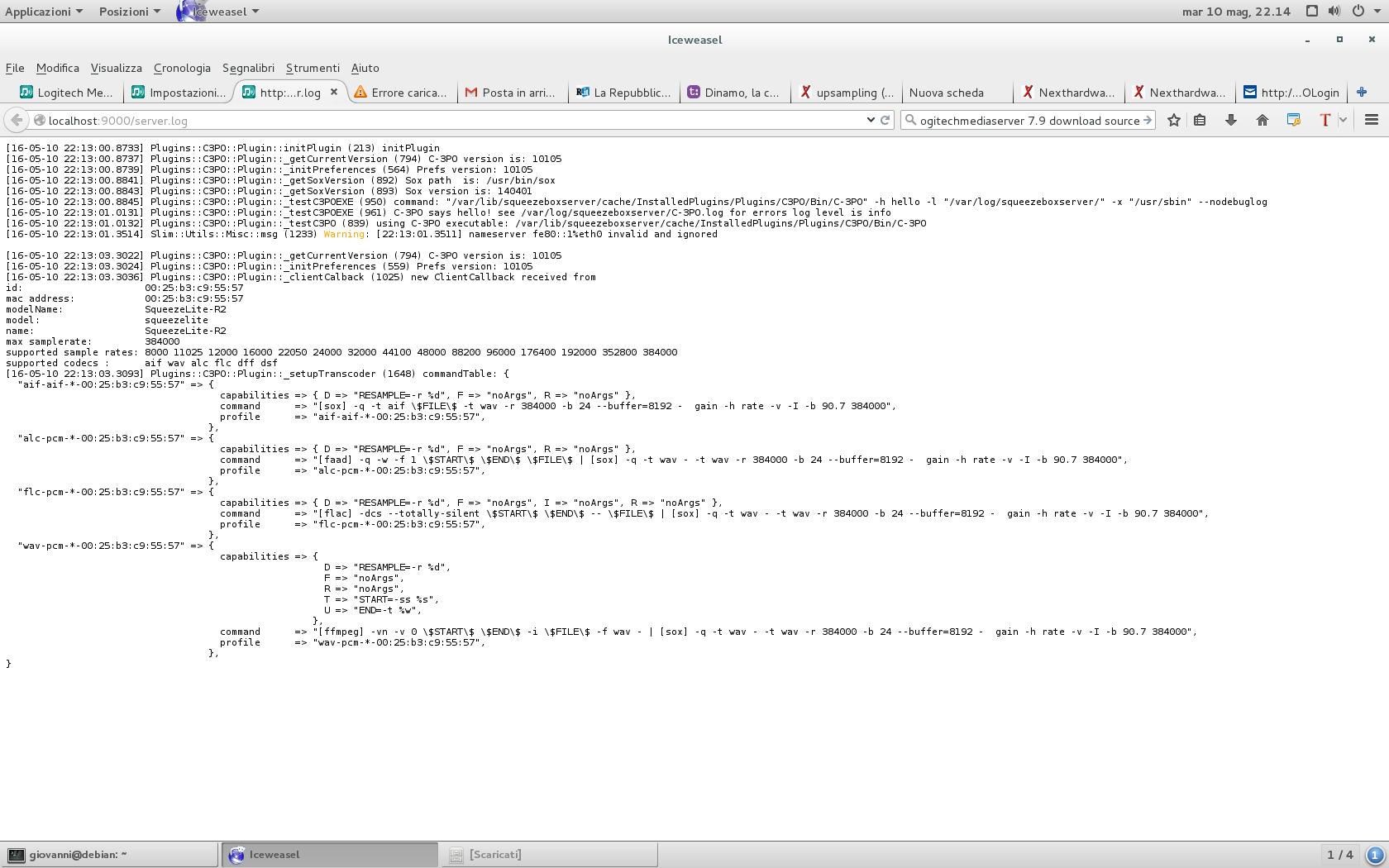This screenshot has height=868, width=1389.
Task: Click the supported codecs aif wav alc line
Action: [x=142, y=363]
